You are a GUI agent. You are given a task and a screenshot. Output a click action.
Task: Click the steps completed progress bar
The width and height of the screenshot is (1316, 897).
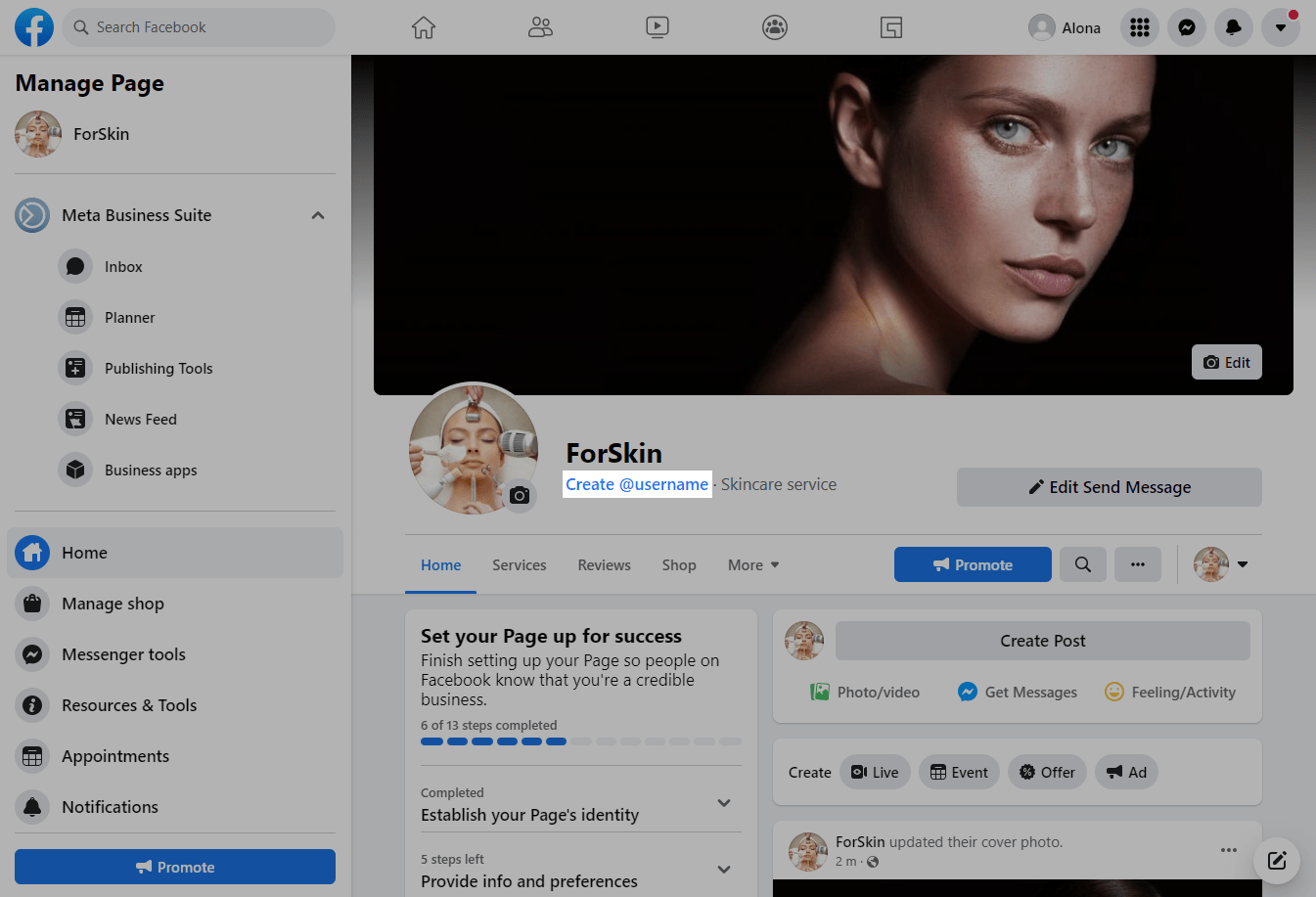click(580, 741)
